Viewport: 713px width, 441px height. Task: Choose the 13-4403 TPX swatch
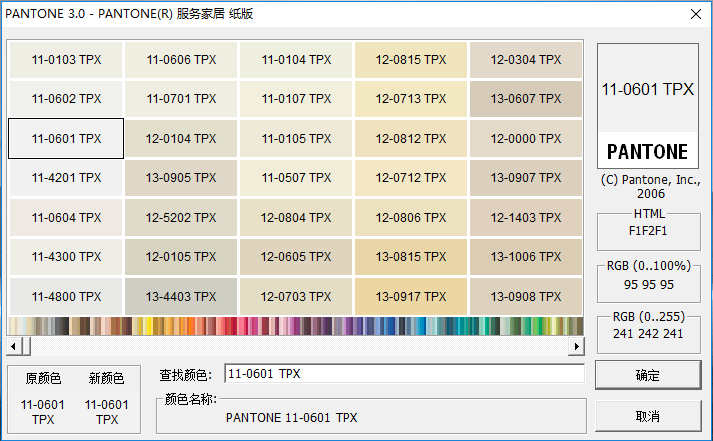[181, 296]
